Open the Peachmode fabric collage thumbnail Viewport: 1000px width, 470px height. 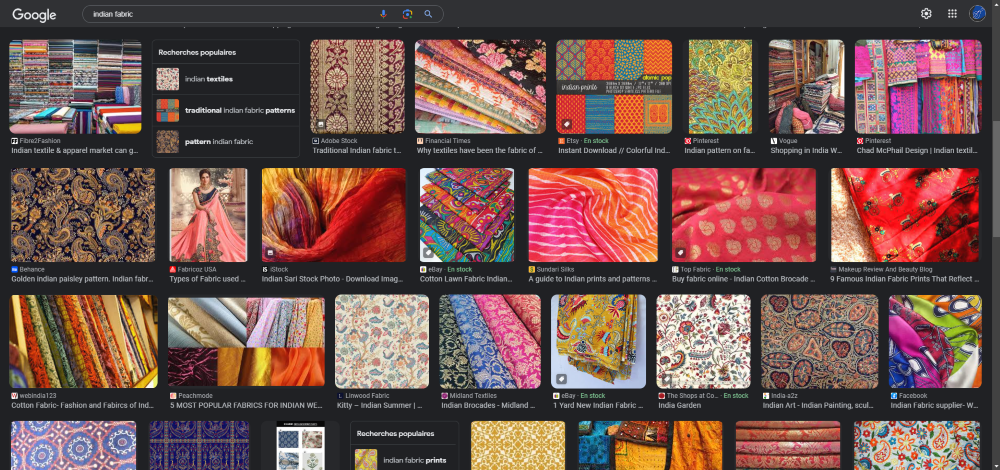click(x=246, y=341)
